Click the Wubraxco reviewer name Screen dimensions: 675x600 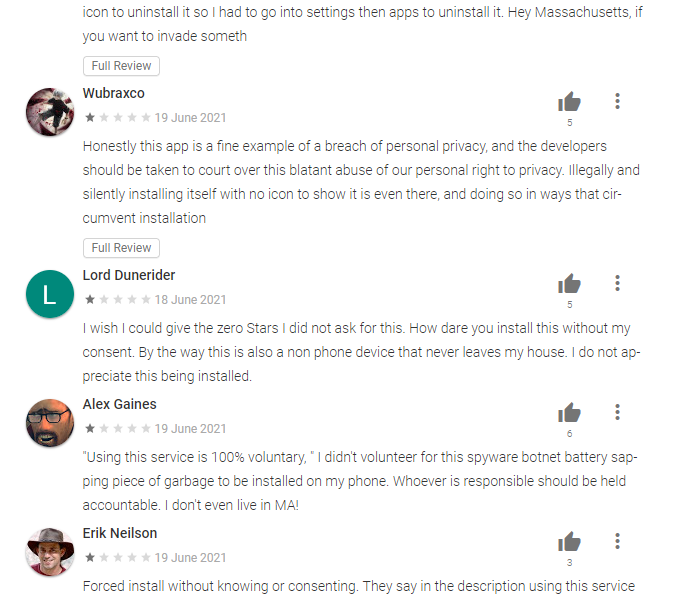[x=113, y=93]
